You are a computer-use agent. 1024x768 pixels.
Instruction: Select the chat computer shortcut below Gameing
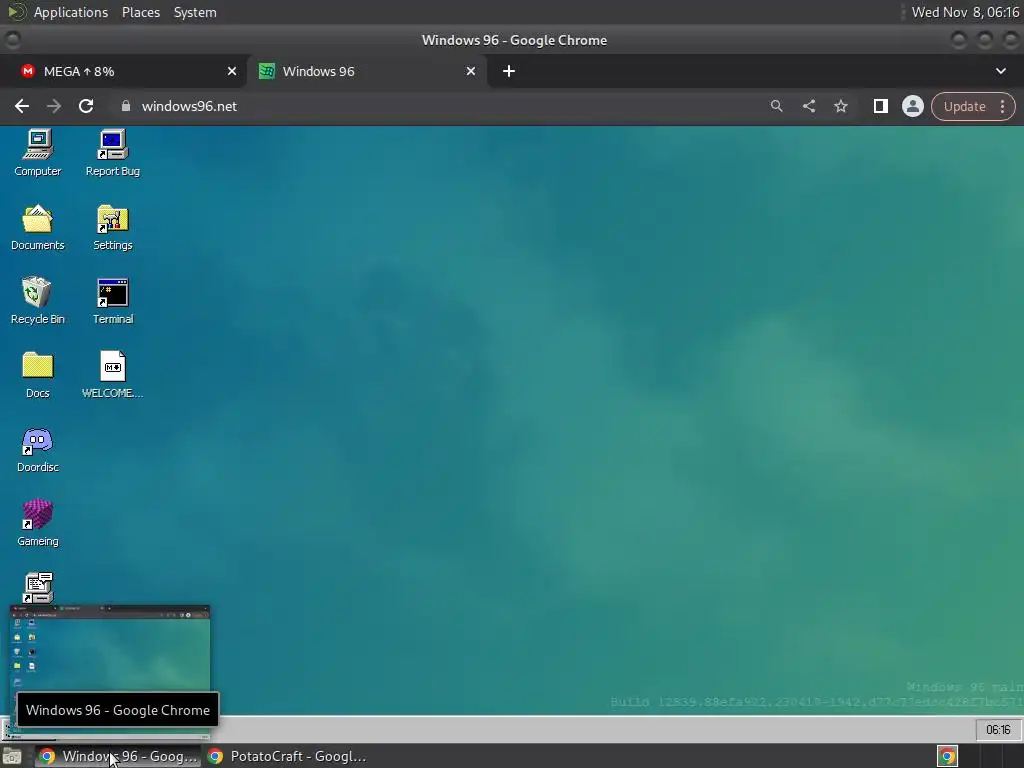(x=38, y=588)
